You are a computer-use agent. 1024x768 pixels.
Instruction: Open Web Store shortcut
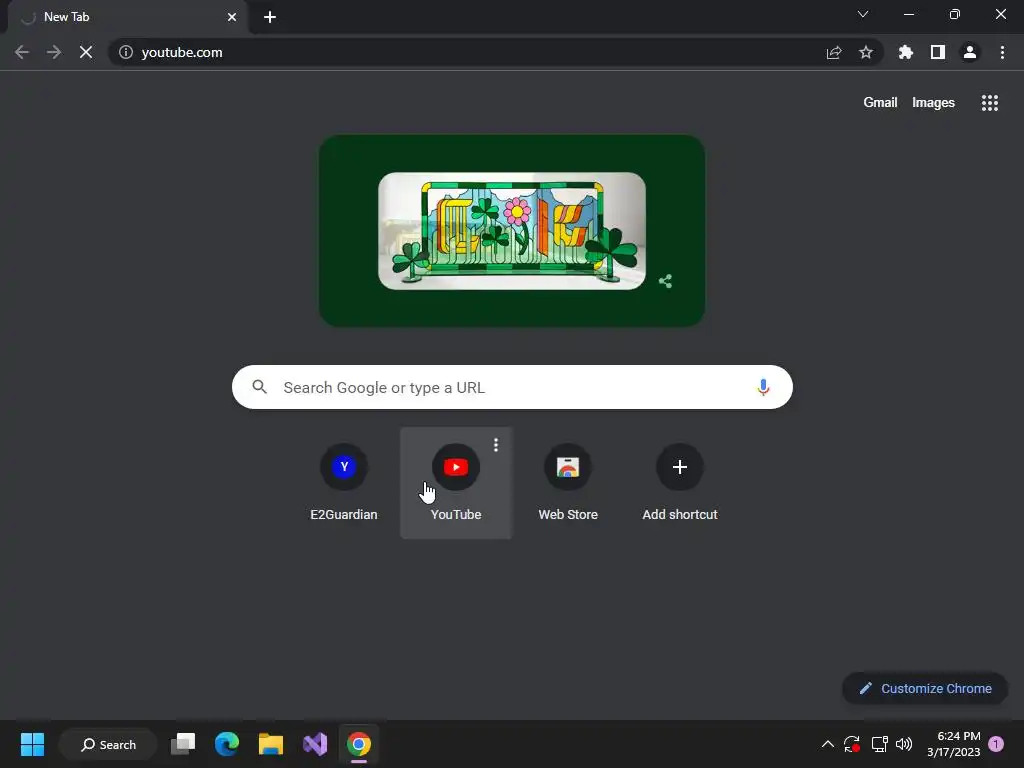568,483
